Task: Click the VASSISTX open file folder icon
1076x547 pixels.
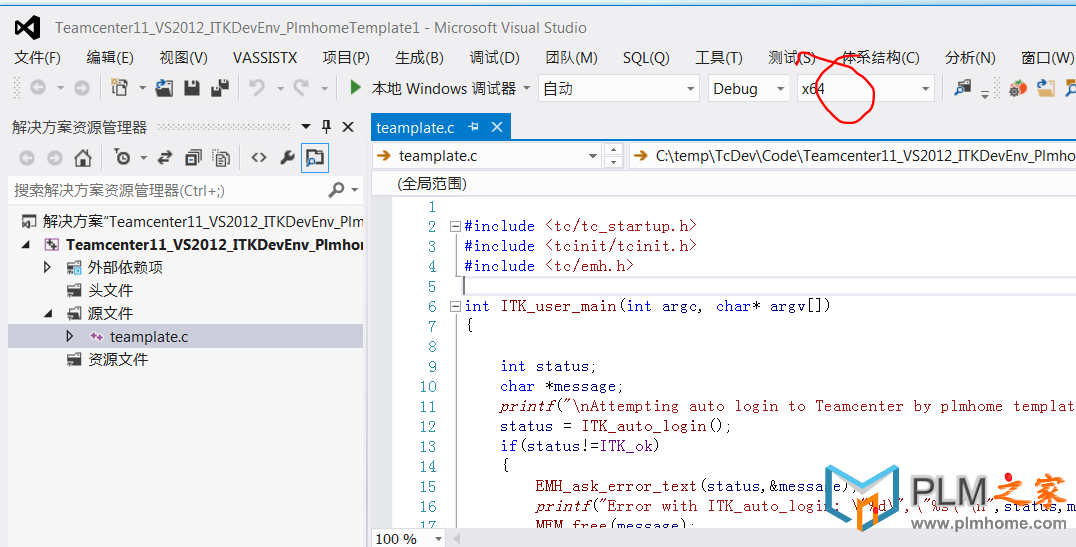Action: (x=1046, y=88)
